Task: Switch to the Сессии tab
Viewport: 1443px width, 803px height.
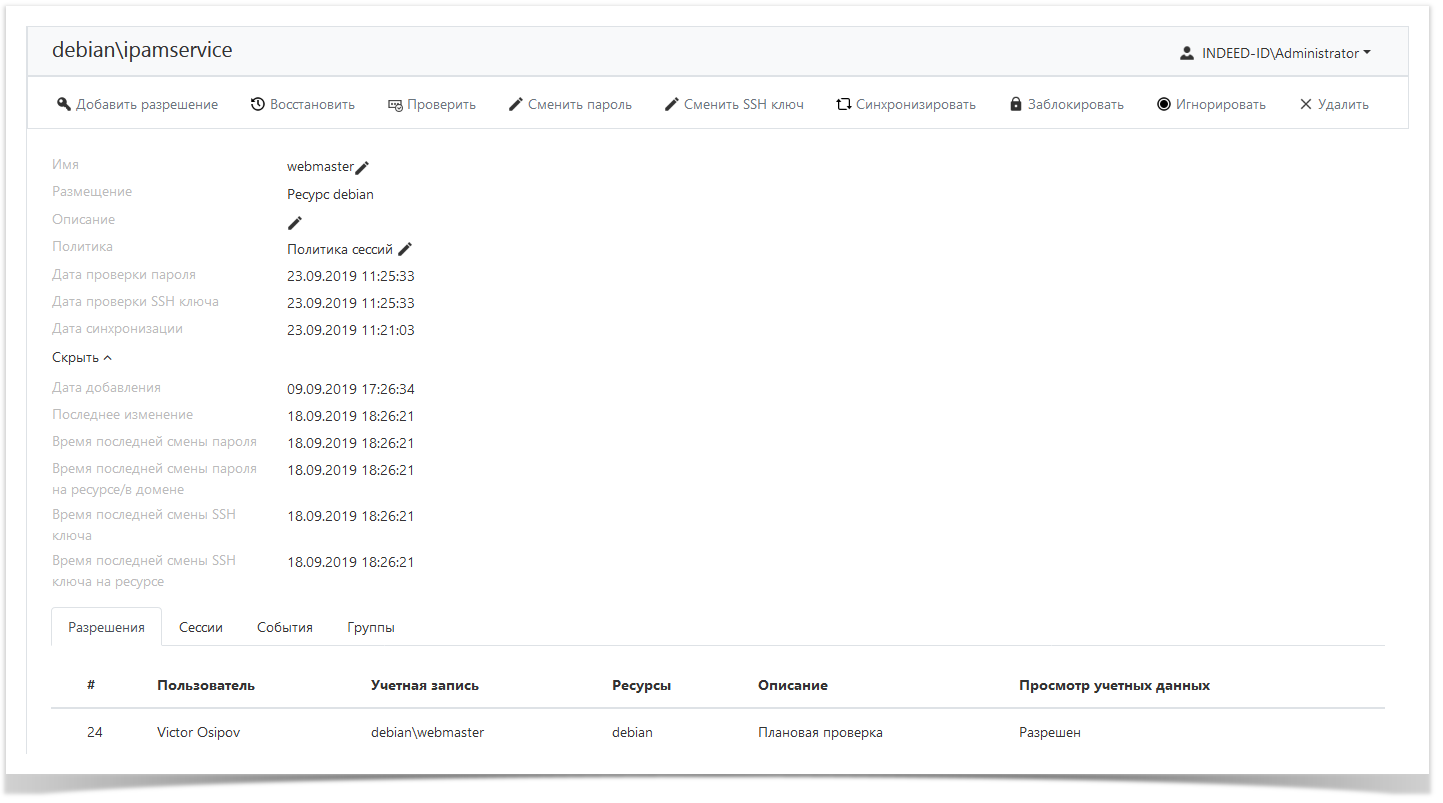Action: coord(200,627)
